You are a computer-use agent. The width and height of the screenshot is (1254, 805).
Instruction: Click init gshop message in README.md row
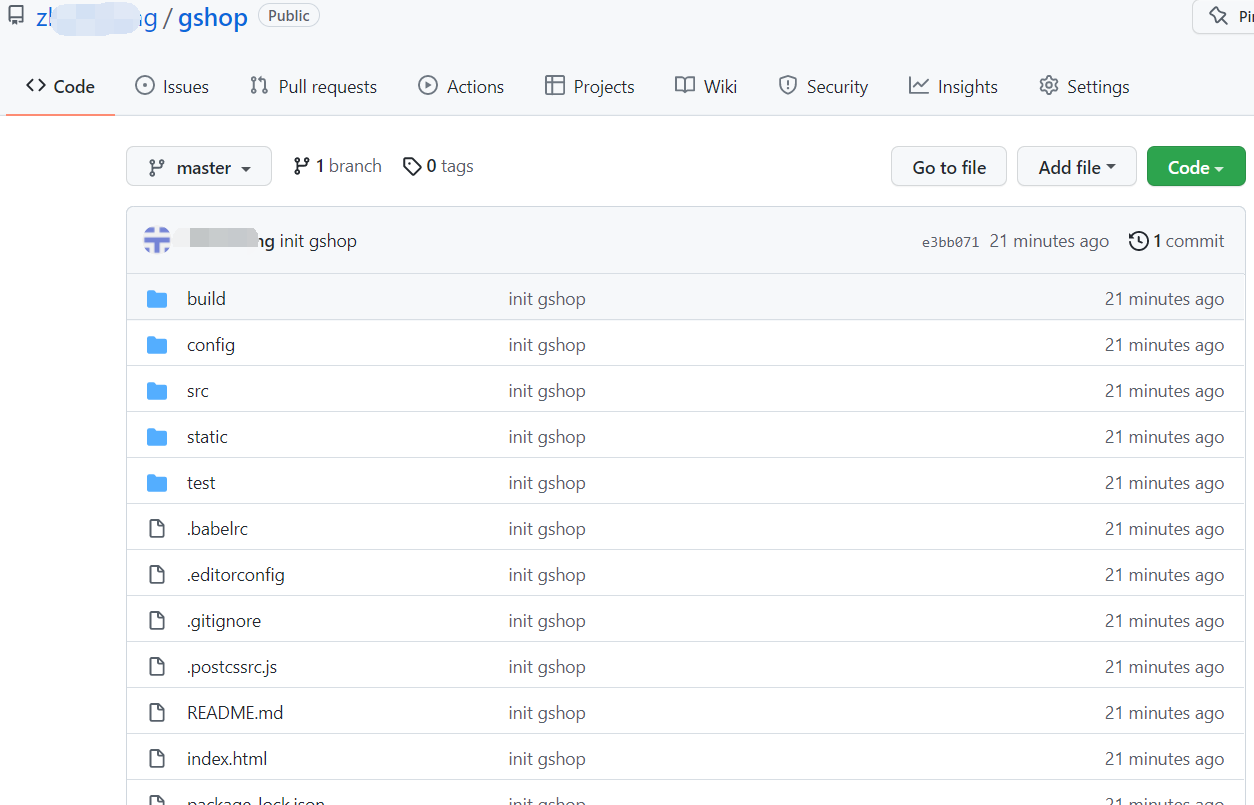[547, 713]
